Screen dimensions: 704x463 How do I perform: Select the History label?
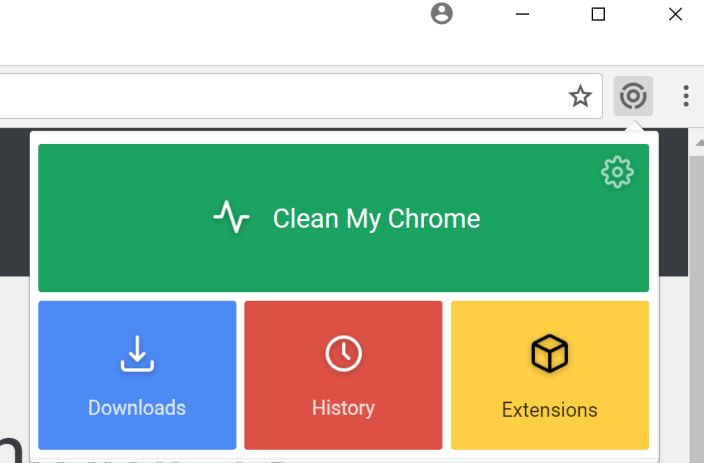343,408
